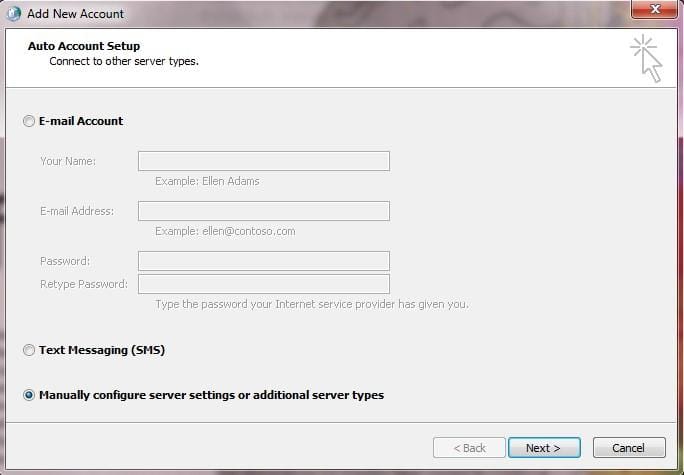684x475 pixels.
Task: Click the E-mail Address input field
Action: point(263,211)
